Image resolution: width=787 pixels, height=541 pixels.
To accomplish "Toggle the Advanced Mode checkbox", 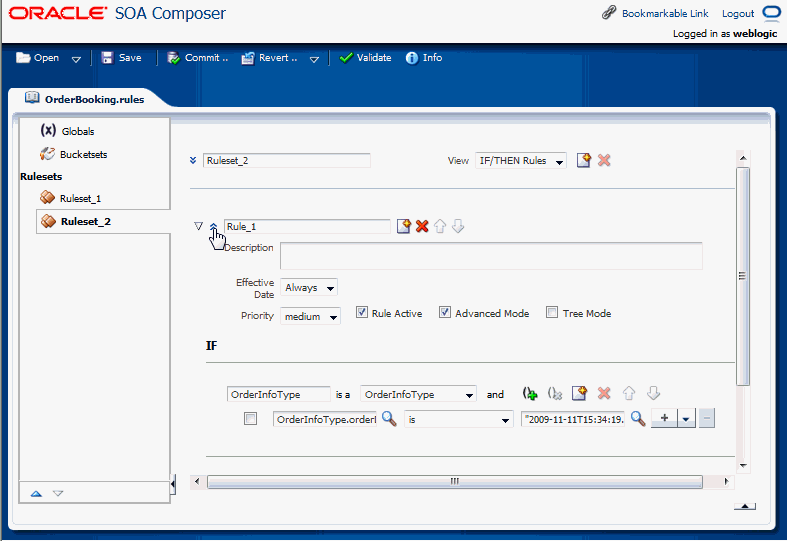I will (x=445, y=312).
